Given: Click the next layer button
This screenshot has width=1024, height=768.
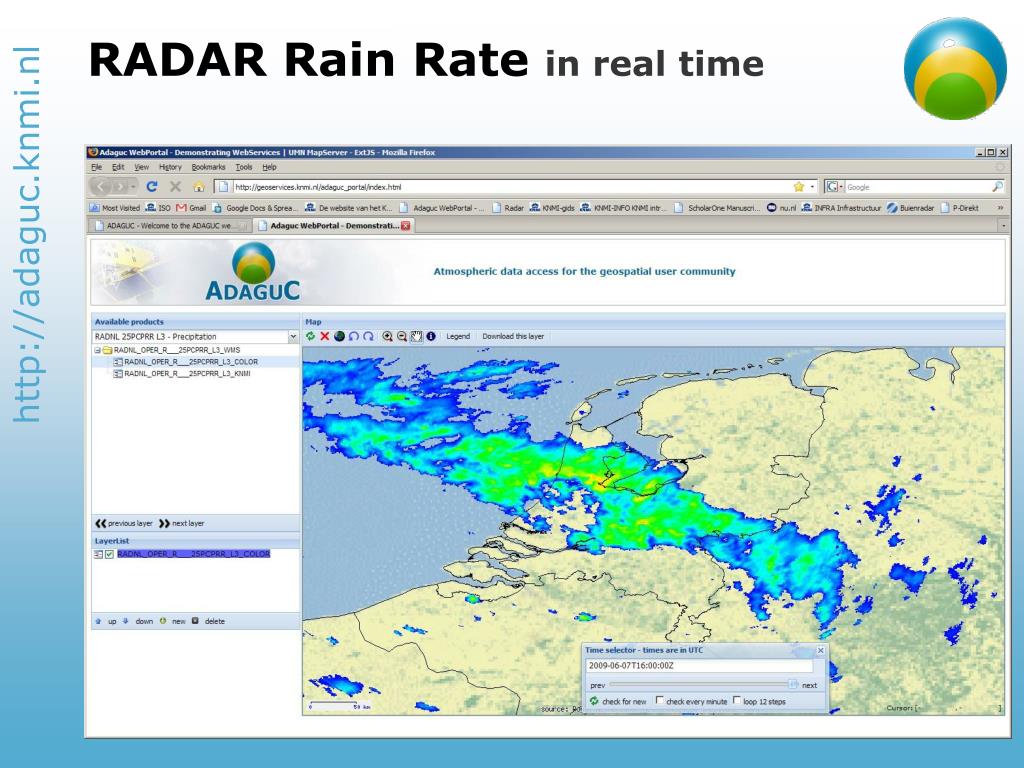Looking at the screenshot, I should click(182, 523).
